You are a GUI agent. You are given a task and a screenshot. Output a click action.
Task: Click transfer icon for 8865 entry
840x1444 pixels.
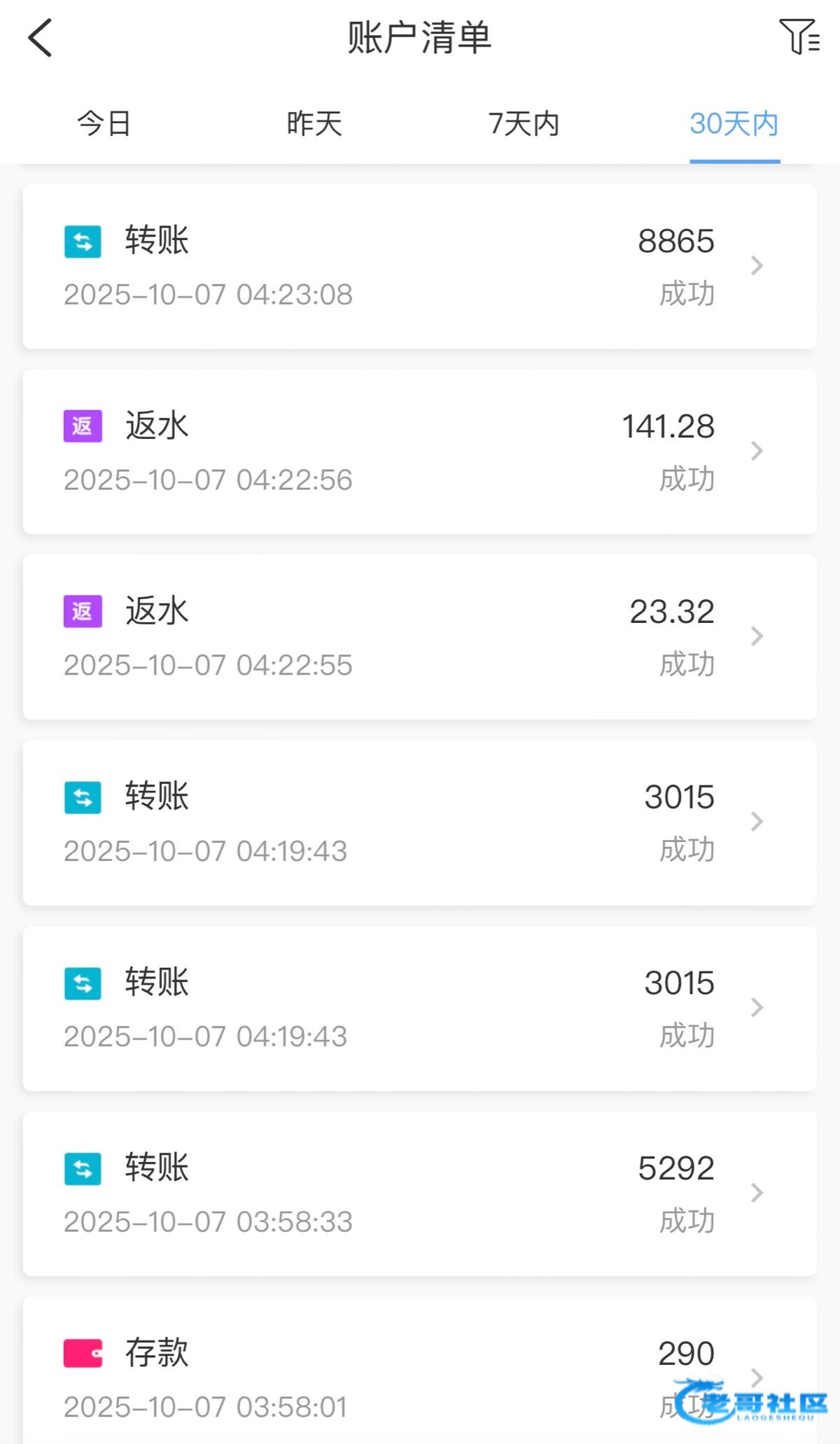point(83,241)
